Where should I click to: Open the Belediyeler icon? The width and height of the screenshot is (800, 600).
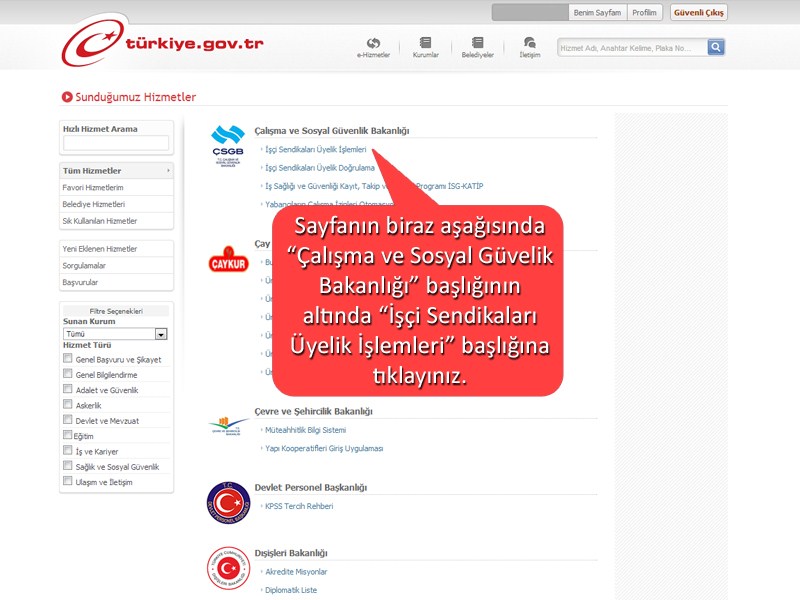point(478,47)
